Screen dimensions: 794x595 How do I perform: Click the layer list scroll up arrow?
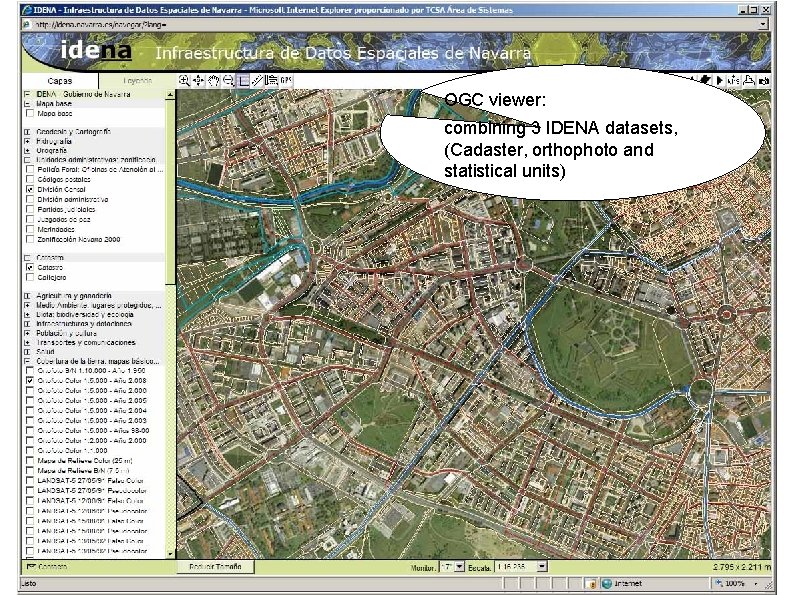tap(170, 95)
